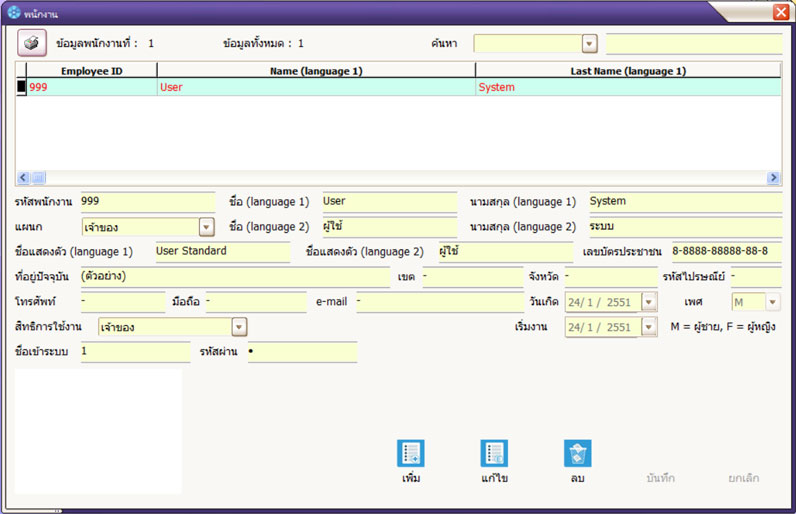Click the รหัสผ่าน password field
The width and height of the screenshot is (796, 514).
coord(301,352)
